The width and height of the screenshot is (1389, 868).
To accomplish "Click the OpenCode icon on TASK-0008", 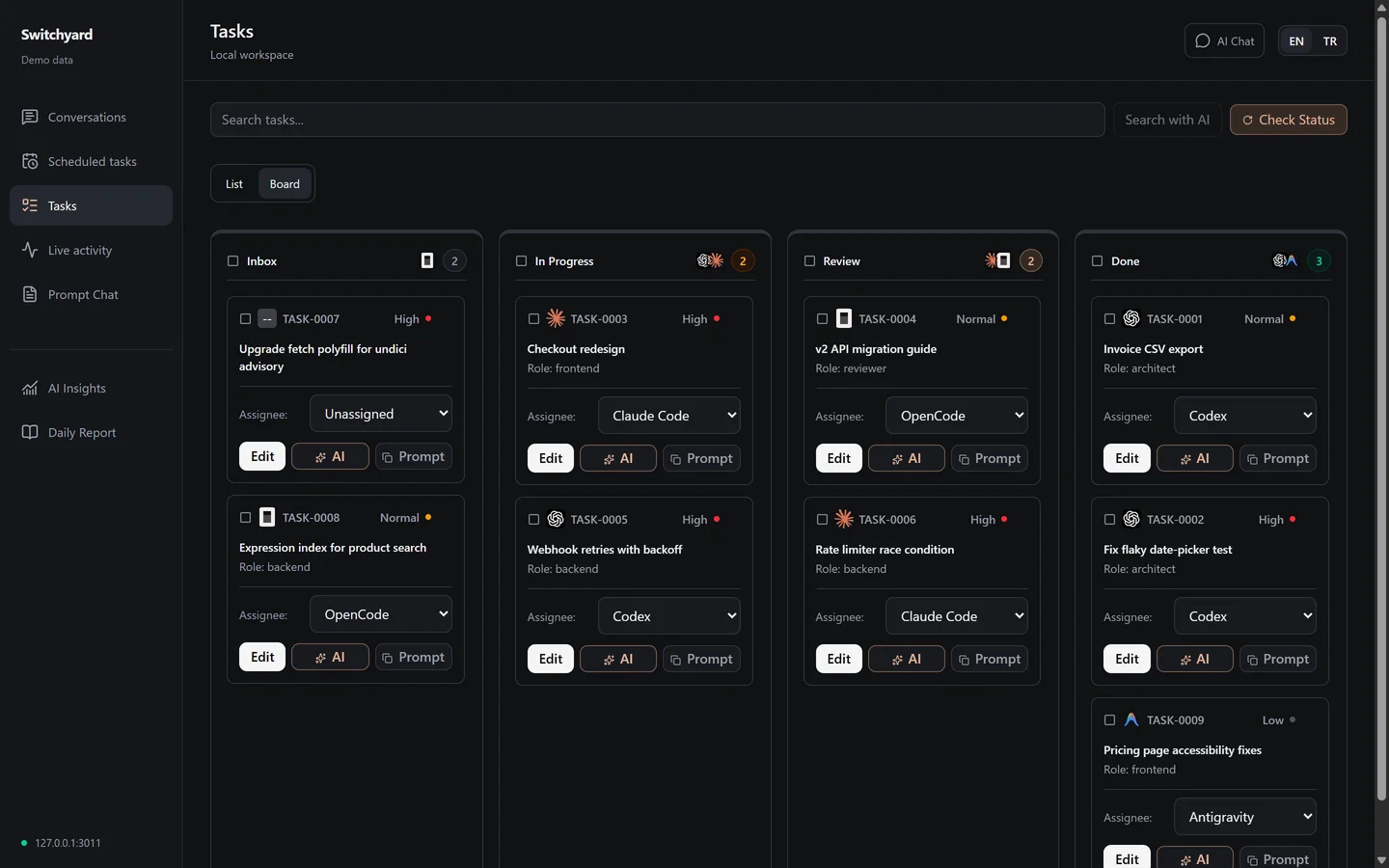I will [267, 517].
